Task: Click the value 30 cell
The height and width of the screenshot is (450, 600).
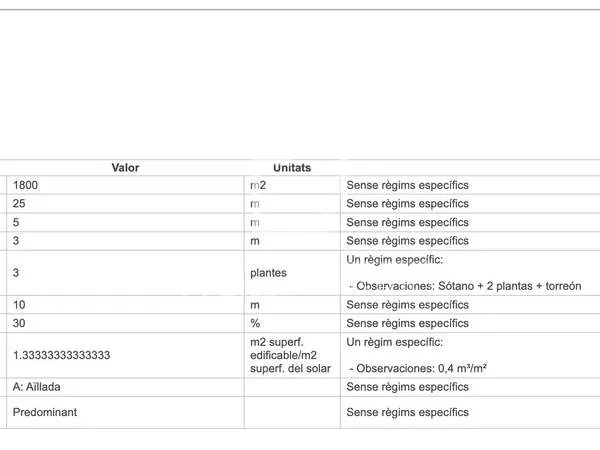Action: (125, 323)
